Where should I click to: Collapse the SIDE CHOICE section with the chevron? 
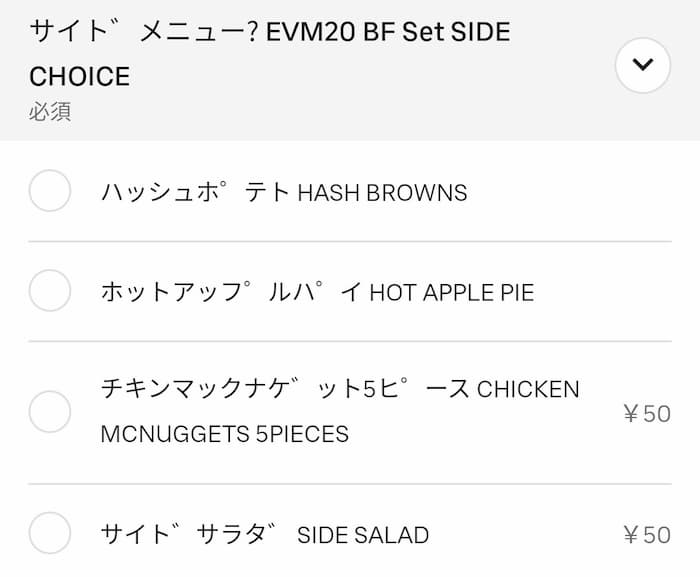click(x=642, y=65)
